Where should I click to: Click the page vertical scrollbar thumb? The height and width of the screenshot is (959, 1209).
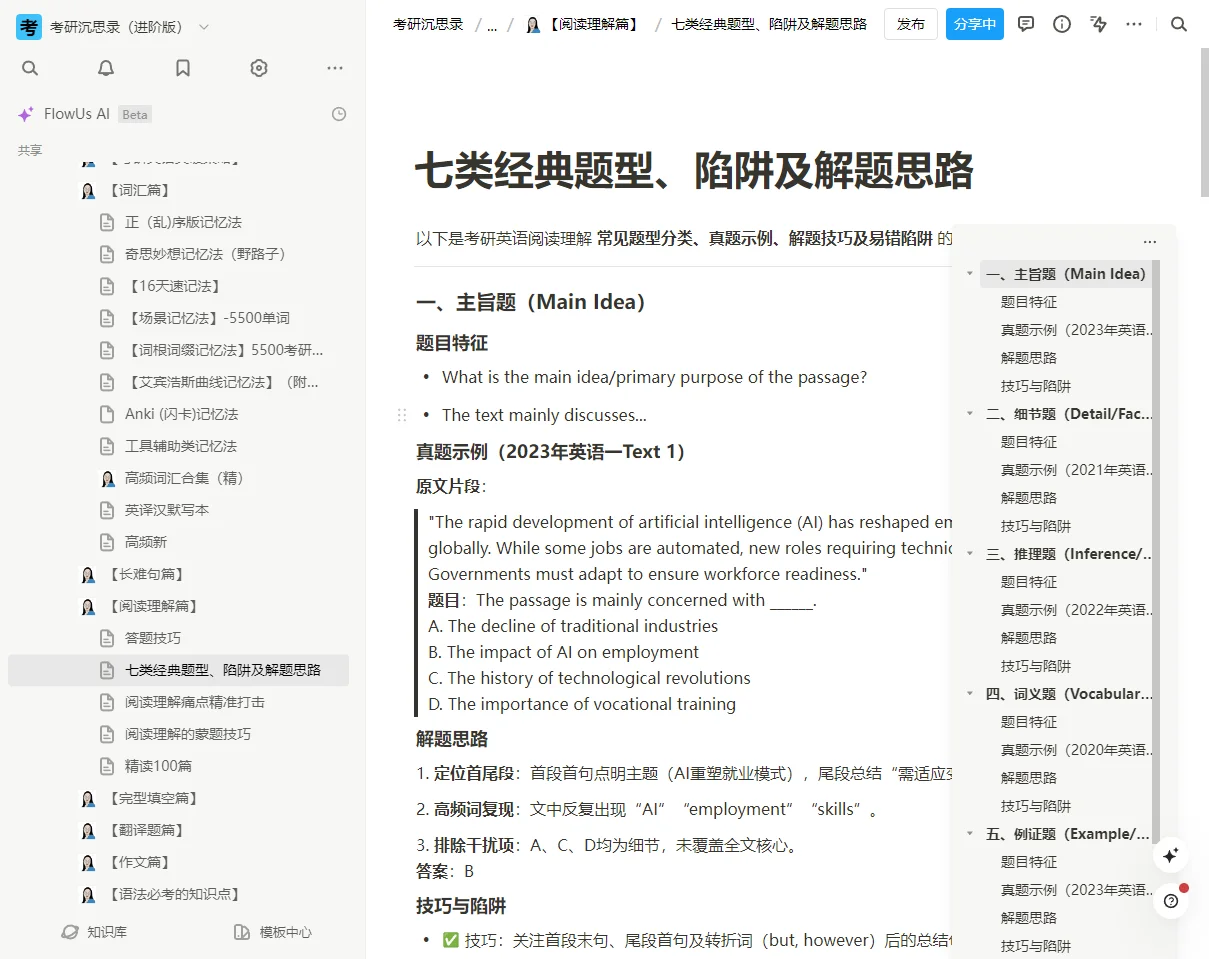point(1204,120)
